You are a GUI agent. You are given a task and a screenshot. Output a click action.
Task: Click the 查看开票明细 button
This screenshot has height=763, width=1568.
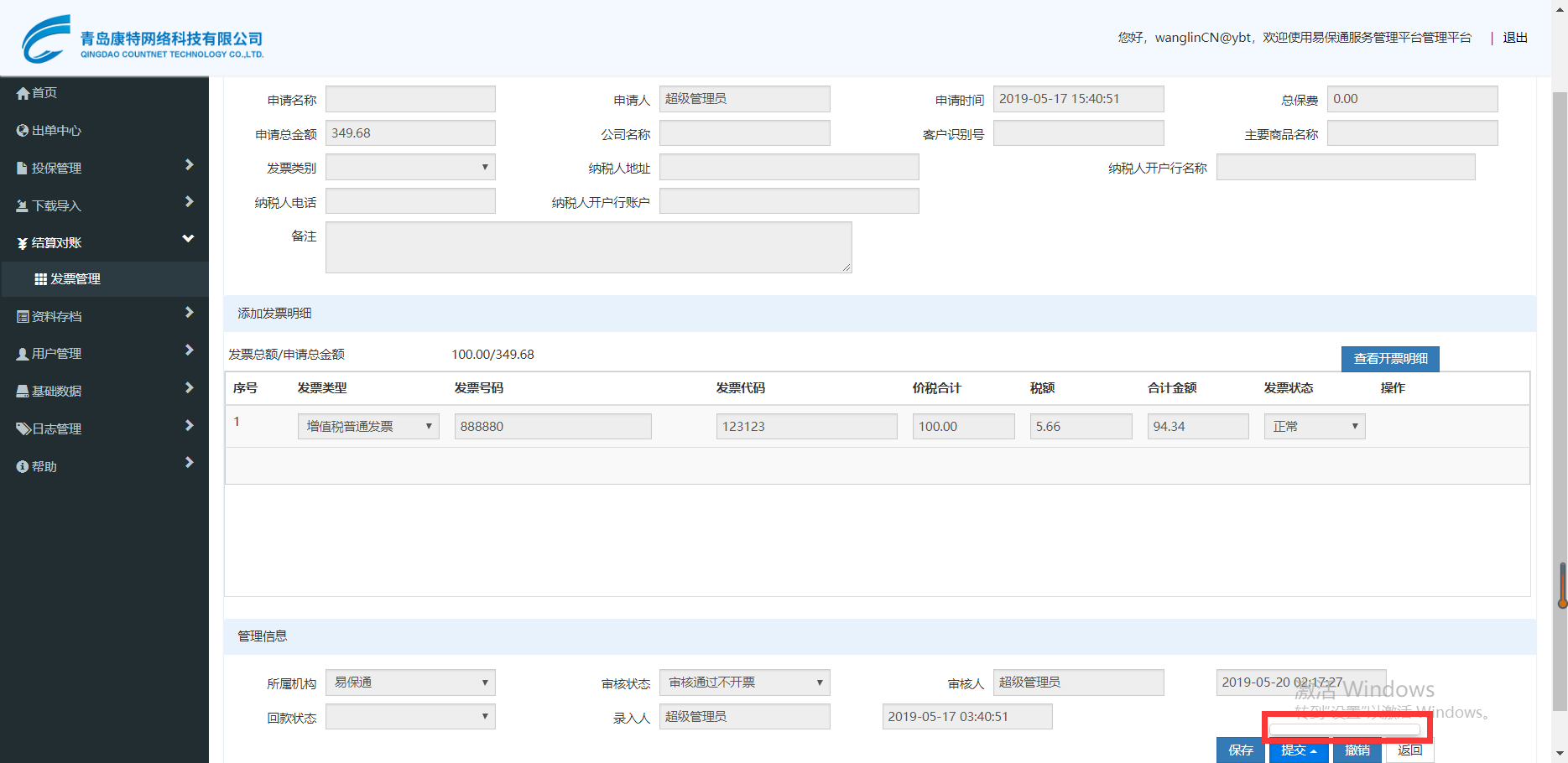(1390, 359)
